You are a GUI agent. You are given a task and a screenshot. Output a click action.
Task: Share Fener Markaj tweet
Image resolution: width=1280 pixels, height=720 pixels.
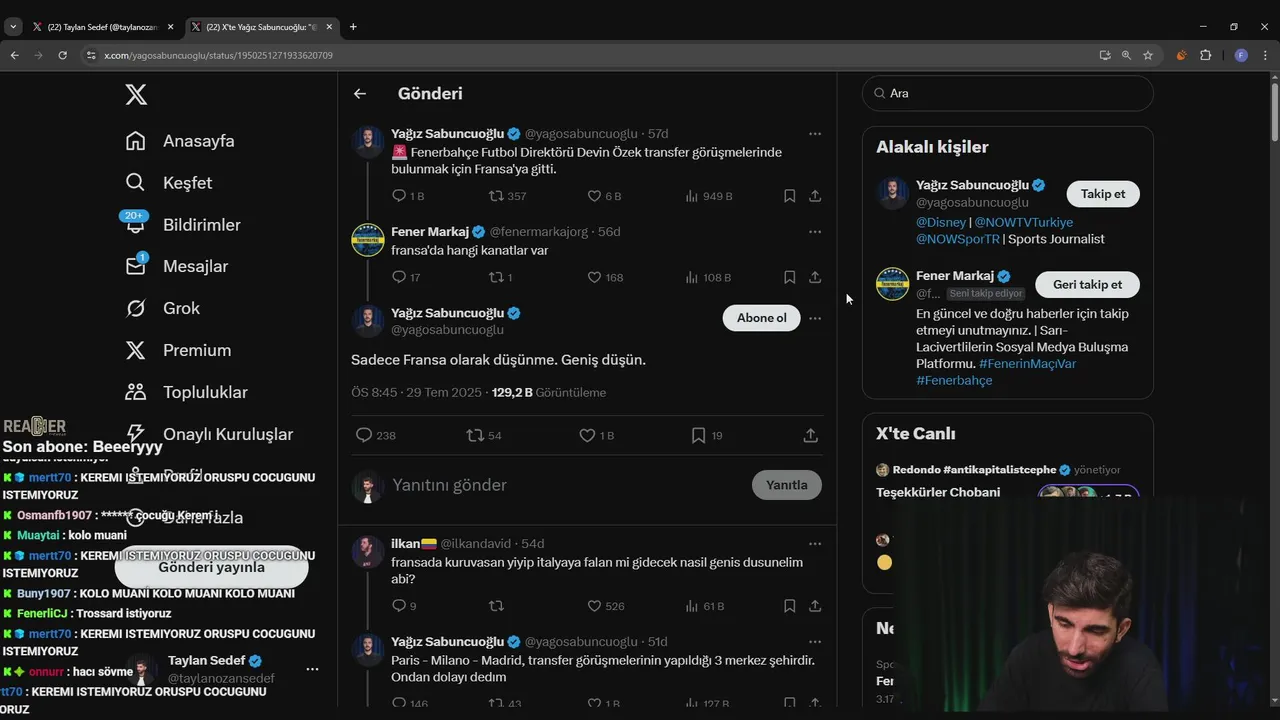[815, 277]
